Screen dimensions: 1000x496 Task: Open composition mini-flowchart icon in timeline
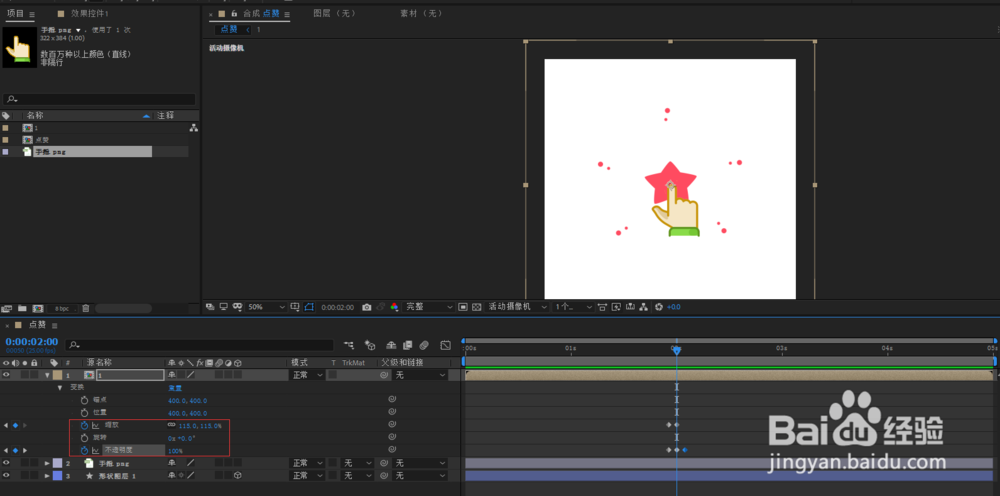pos(349,345)
